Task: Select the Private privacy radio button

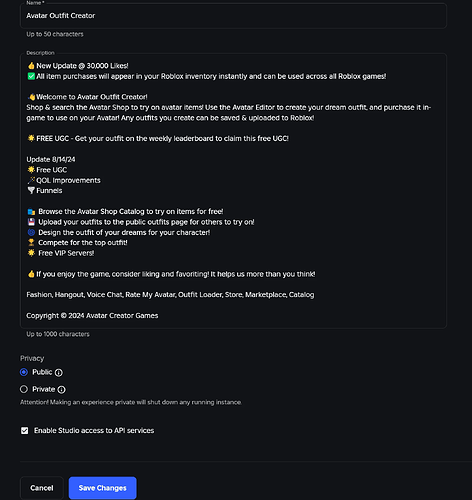Action: tap(24, 389)
